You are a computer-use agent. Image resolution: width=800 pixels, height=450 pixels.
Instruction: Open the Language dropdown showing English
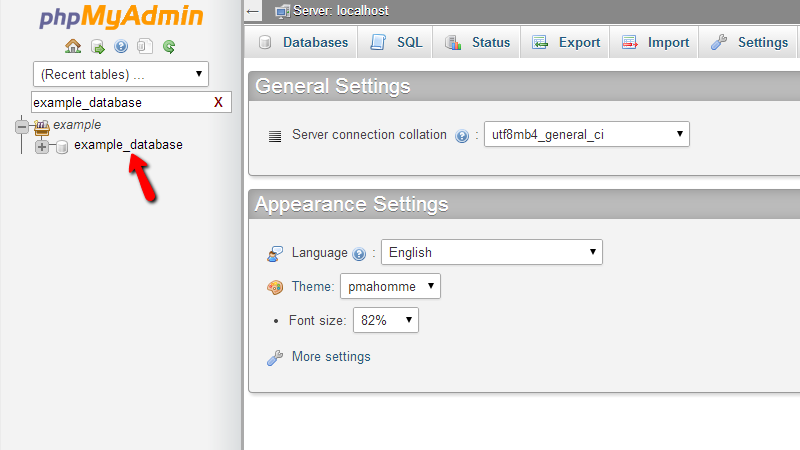pos(492,252)
